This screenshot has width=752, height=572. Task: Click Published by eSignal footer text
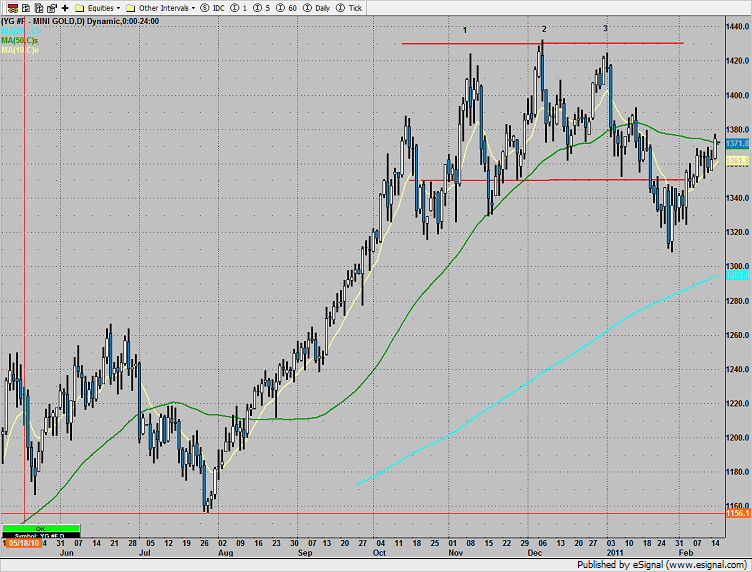661,565
